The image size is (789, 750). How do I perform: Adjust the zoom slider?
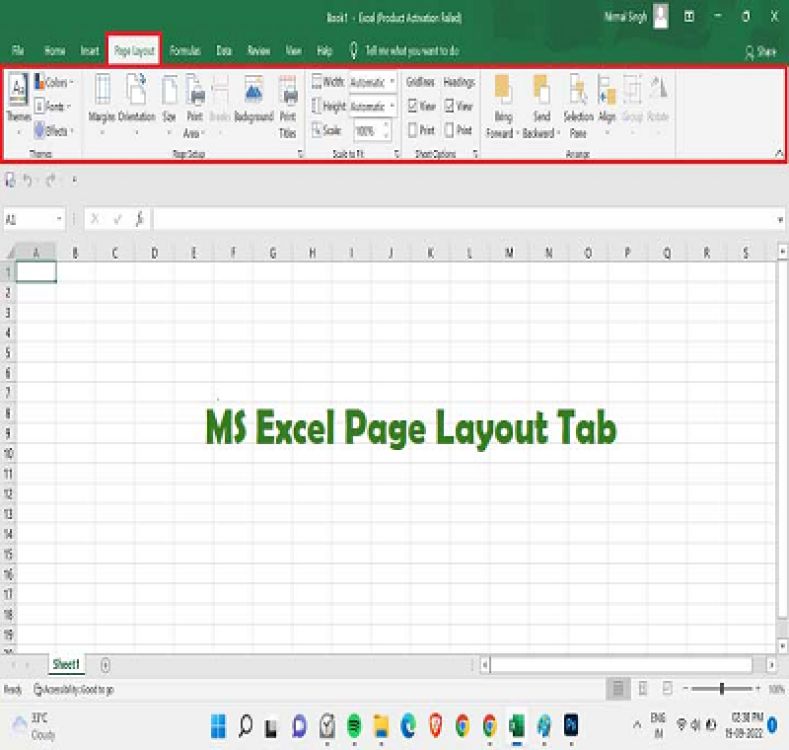(x=722, y=689)
